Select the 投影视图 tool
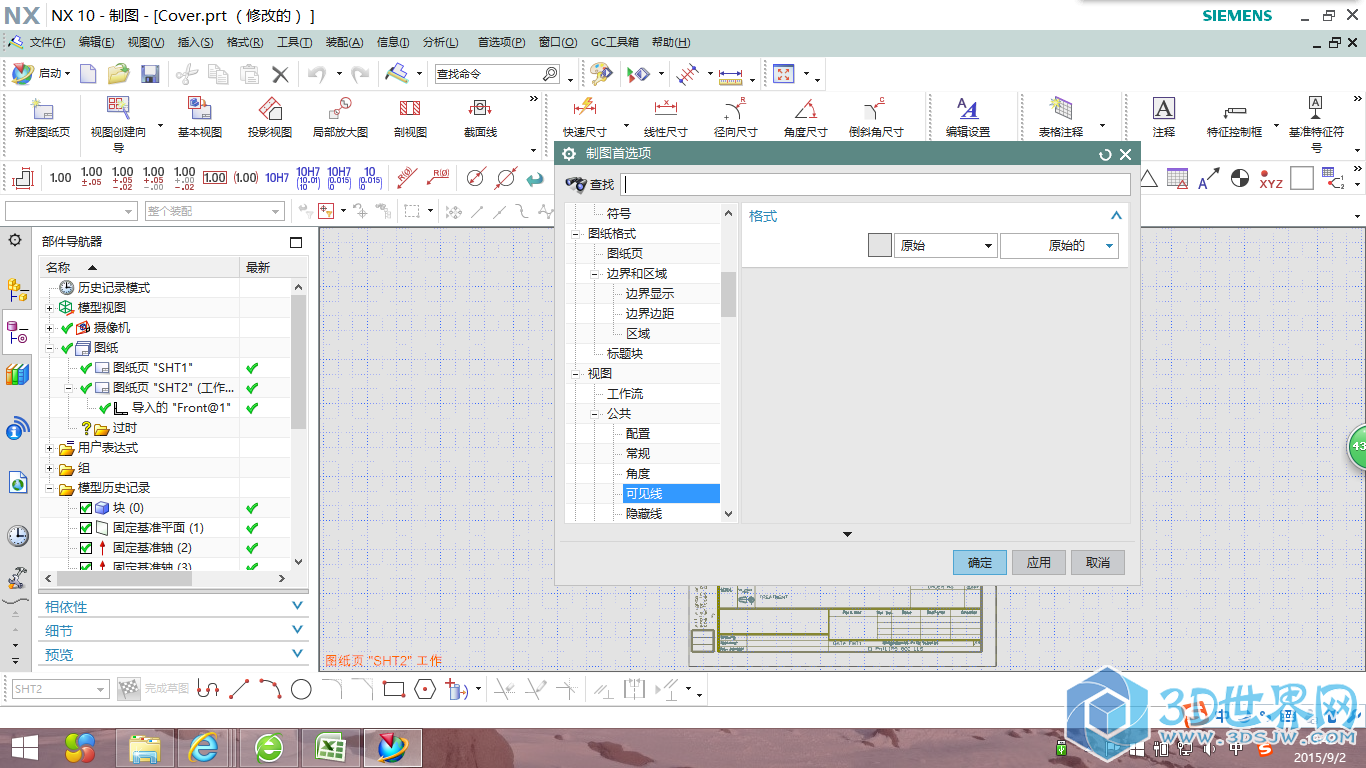 (270, 118)
